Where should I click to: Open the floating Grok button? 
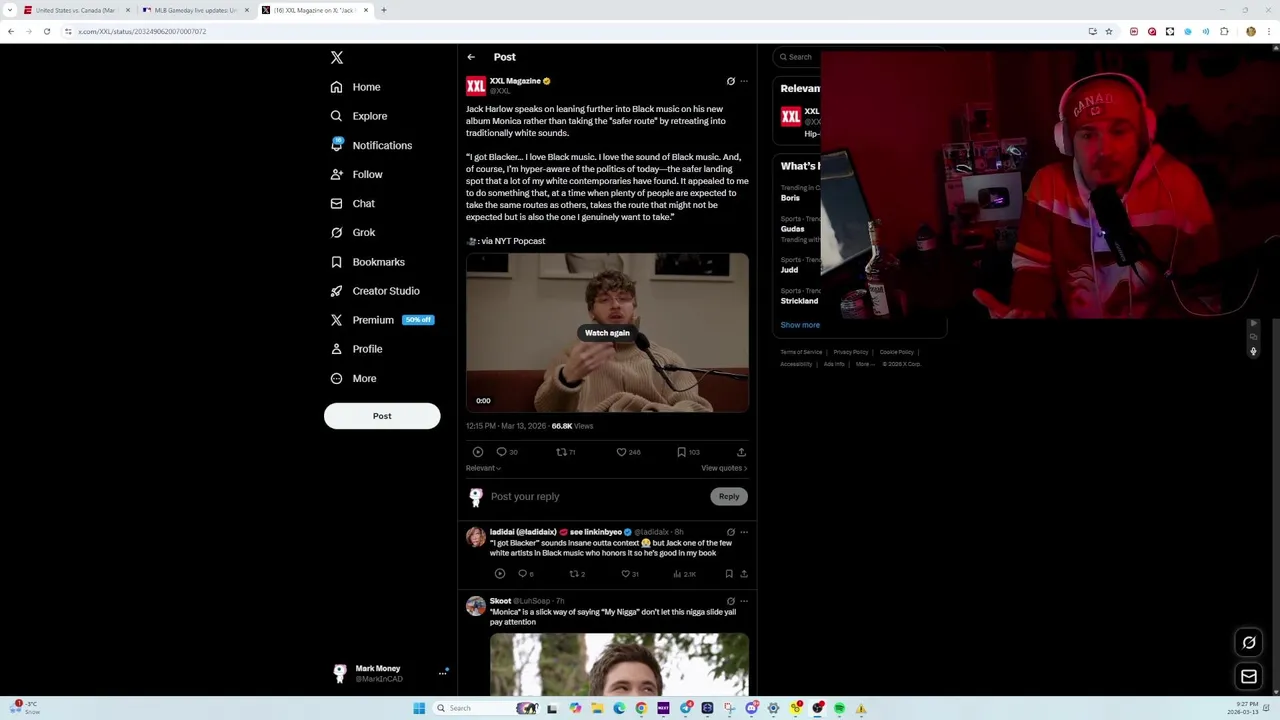click(1249, 643)
